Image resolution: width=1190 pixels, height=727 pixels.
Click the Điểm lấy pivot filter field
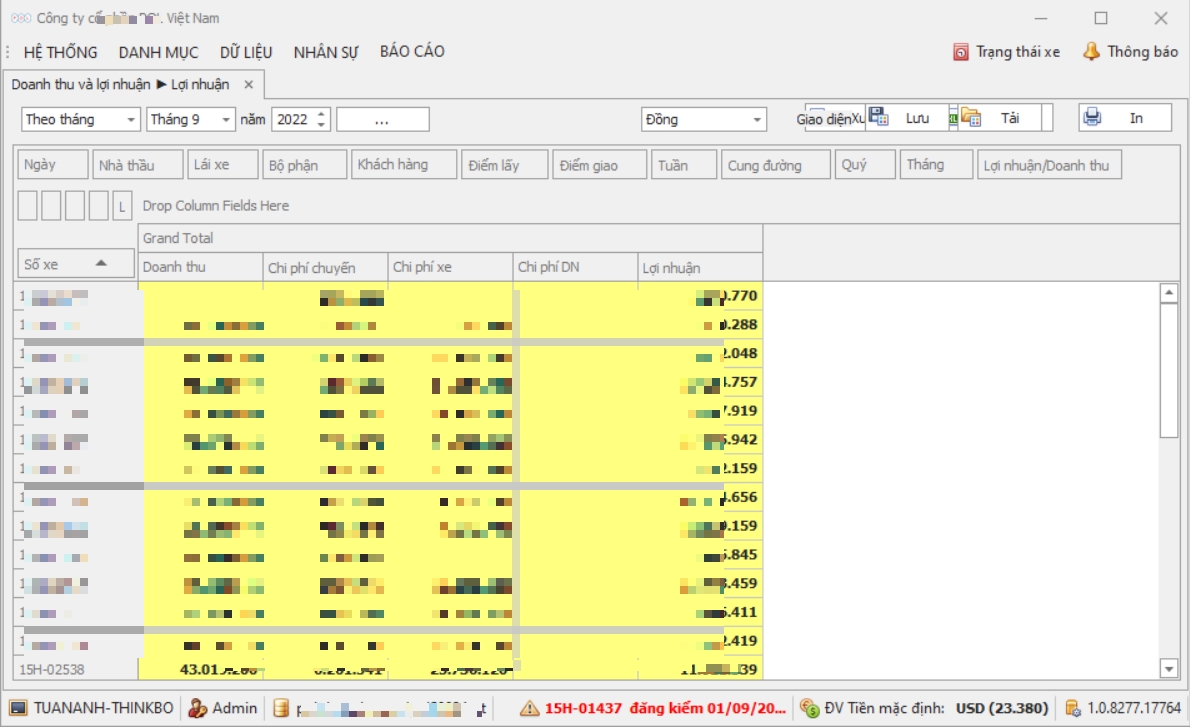click(x=505, y=165)
